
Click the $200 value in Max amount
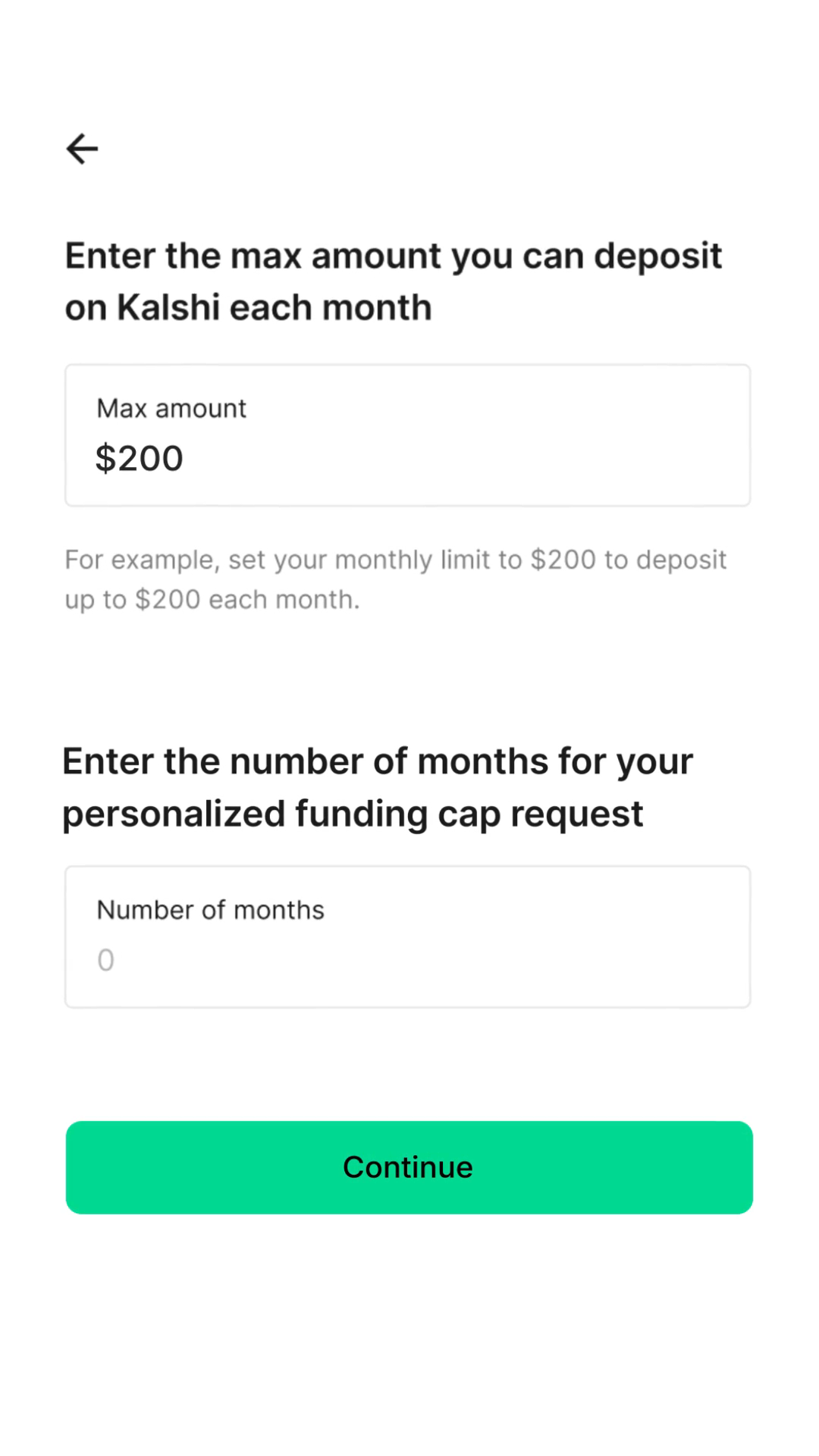pos(140,459)
